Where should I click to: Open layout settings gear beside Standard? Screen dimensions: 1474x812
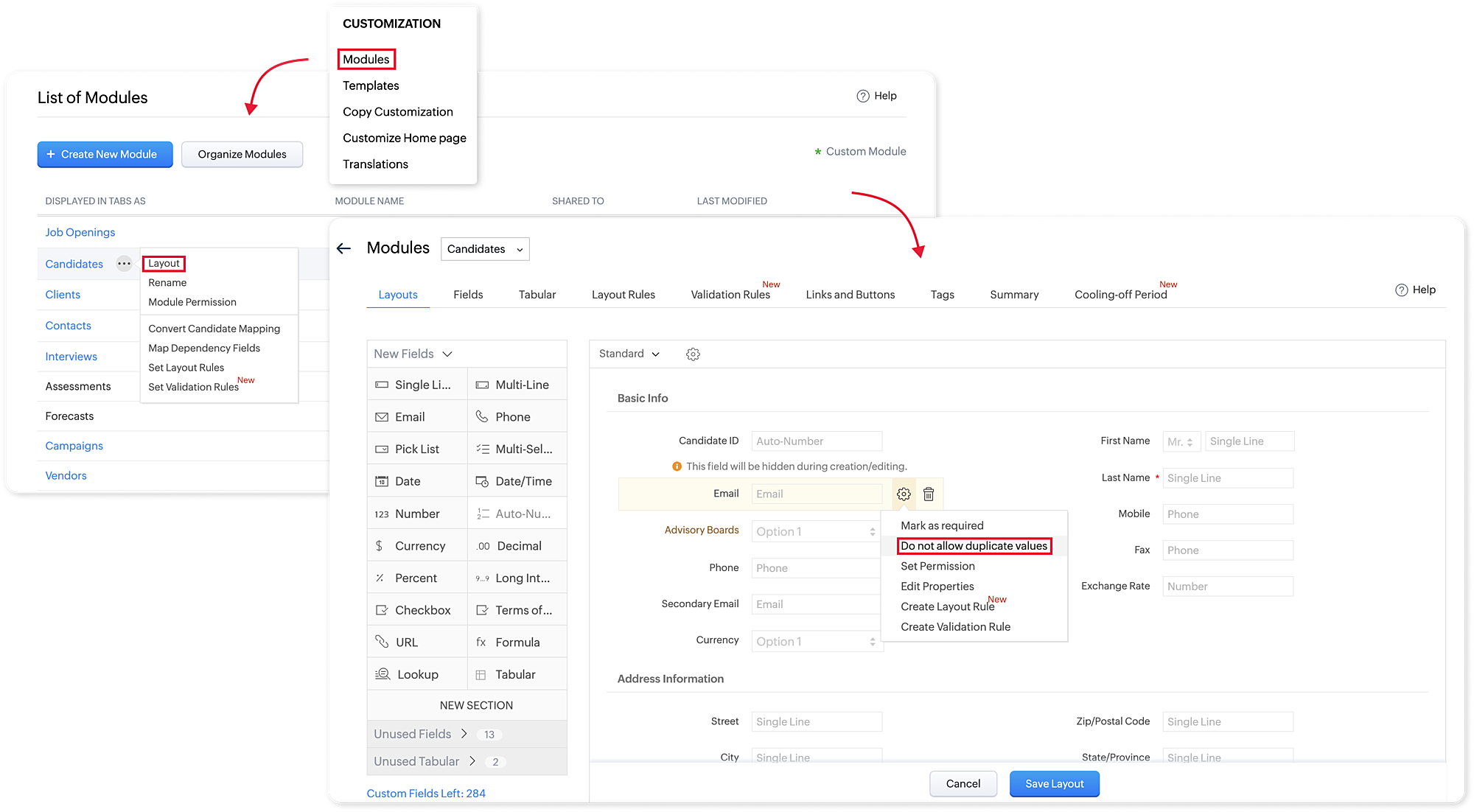(x=693, y=354)
